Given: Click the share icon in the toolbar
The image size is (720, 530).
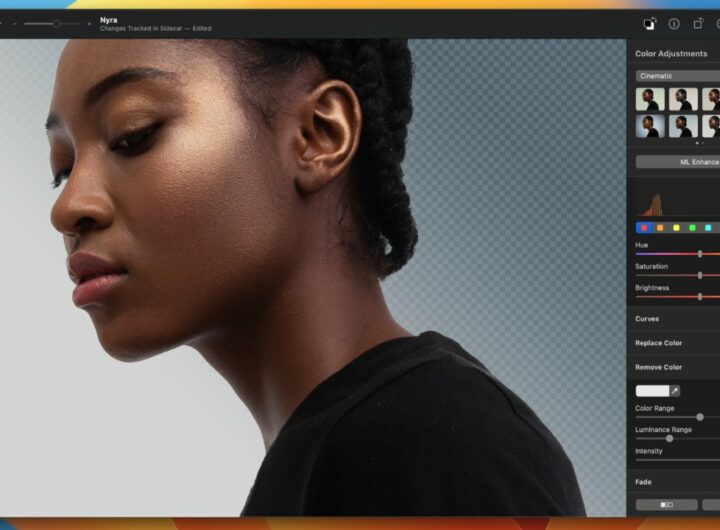Looking at the screenshot, I should click(698, 23).
